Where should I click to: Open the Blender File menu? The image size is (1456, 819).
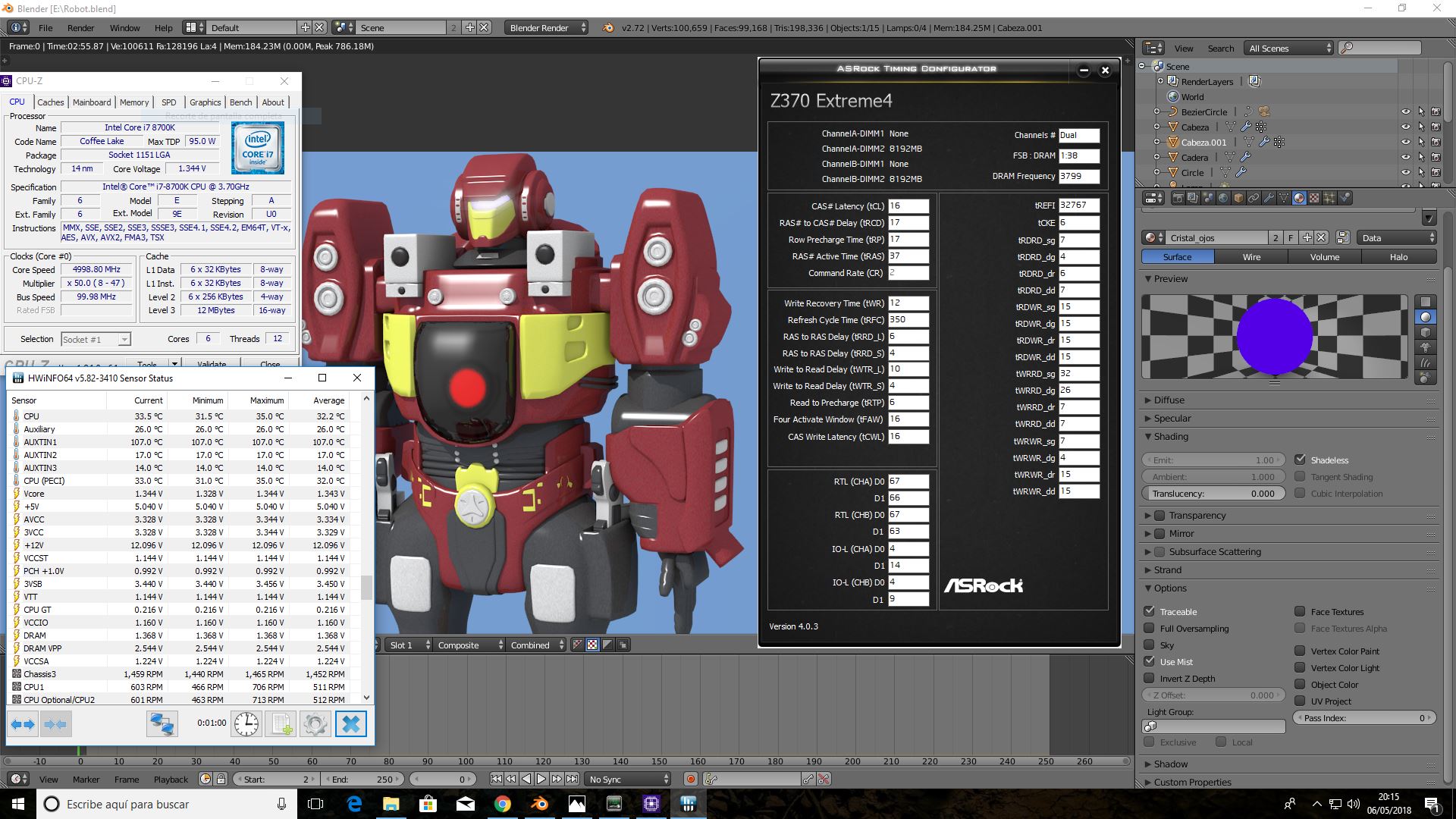click(45, 28)
